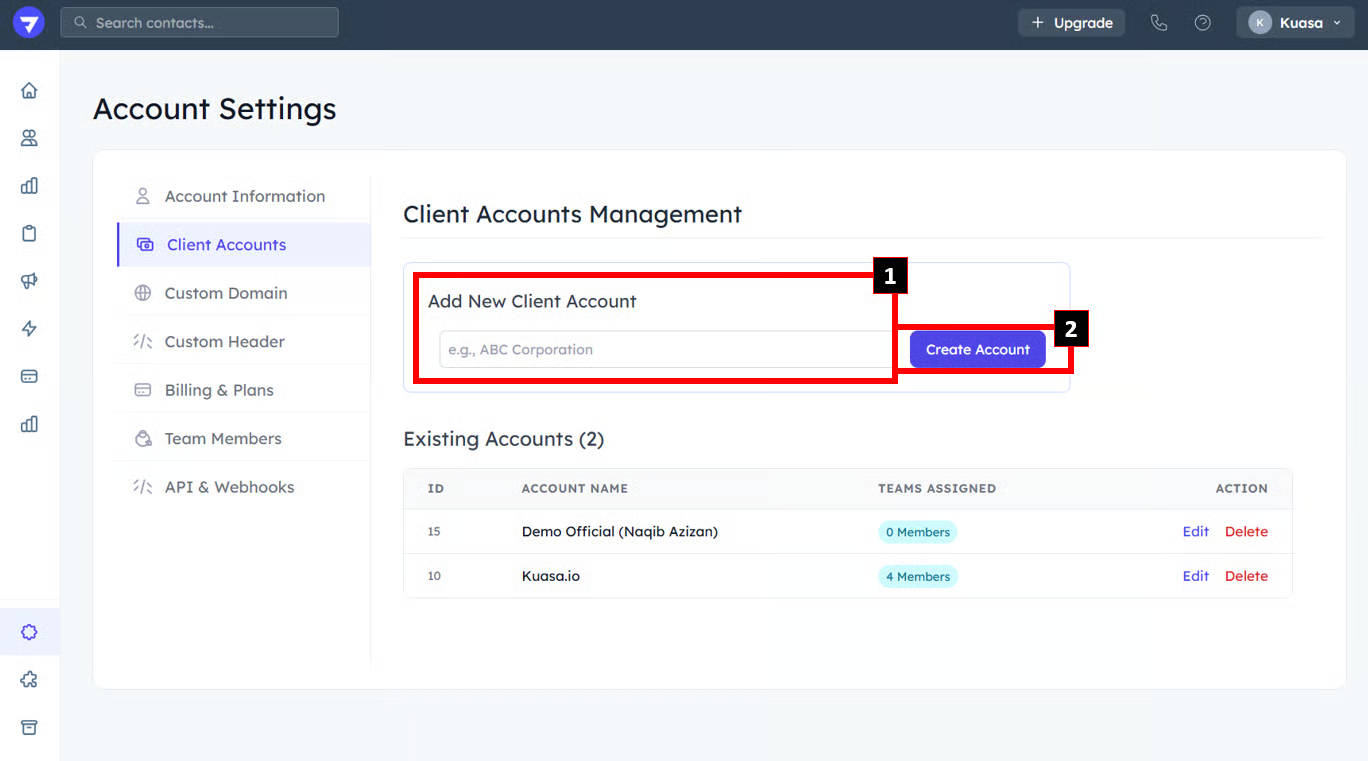Click the home icon in left sidebar
This screenshot has width=1368, height=761.
29,91
